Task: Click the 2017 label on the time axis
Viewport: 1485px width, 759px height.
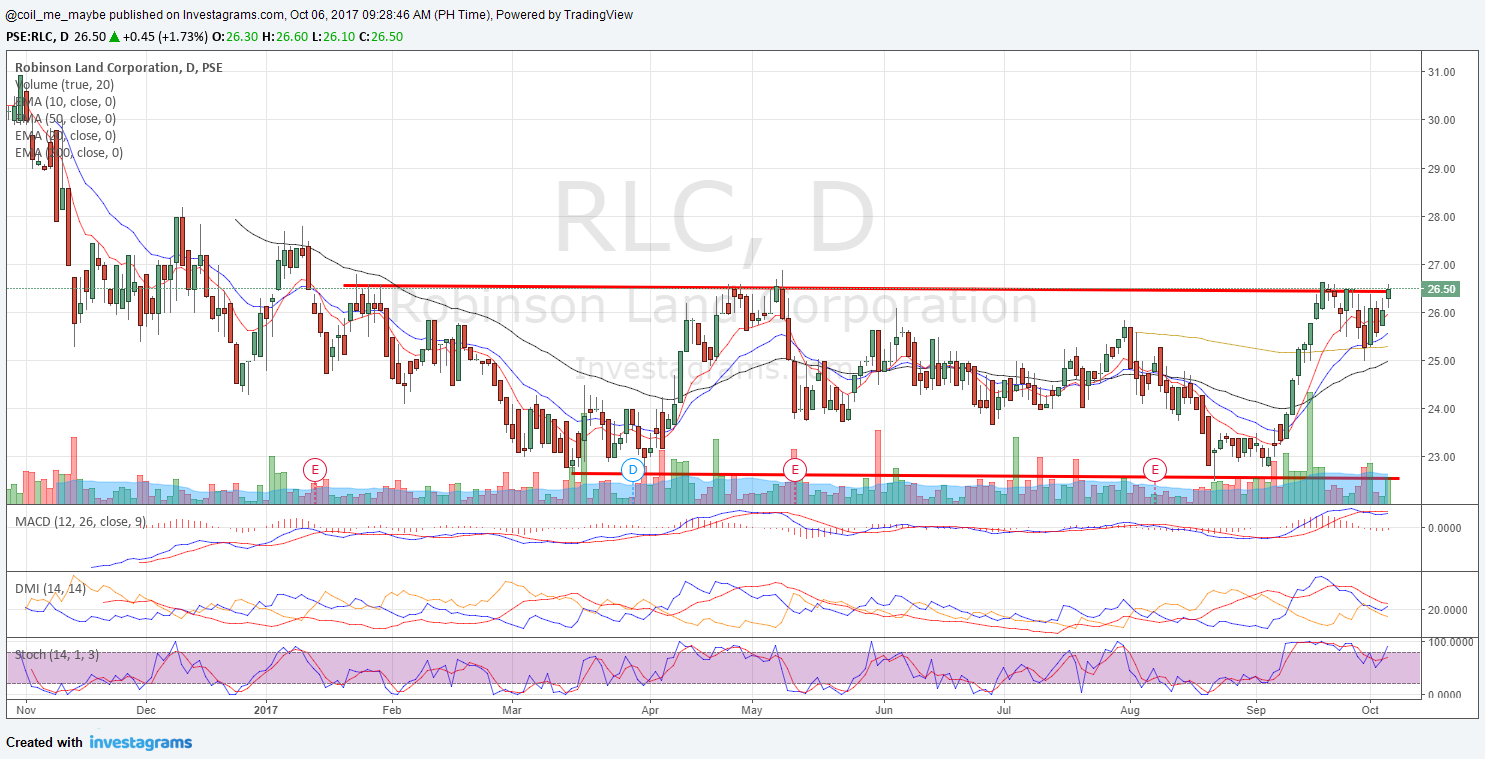Action: click(x=265, y=710)
